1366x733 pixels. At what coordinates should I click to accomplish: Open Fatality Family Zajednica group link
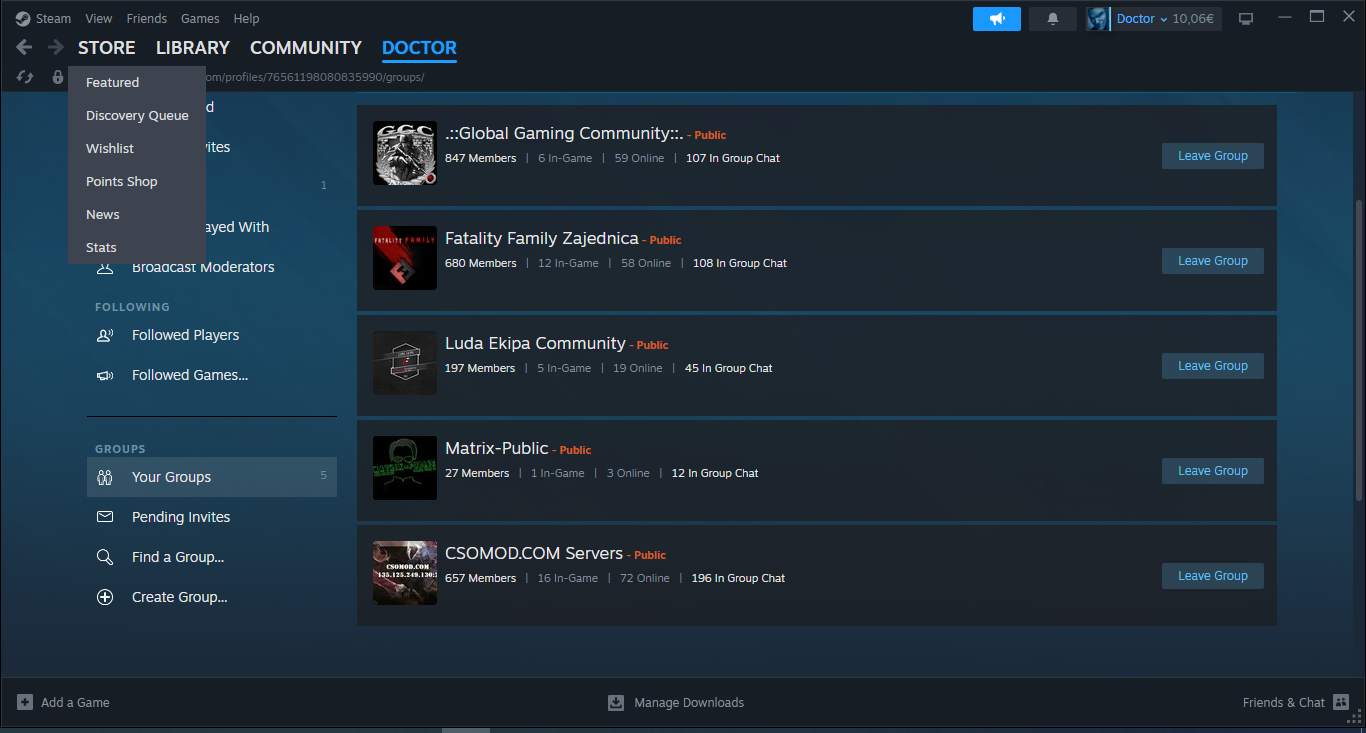click(x=541, y=238)
